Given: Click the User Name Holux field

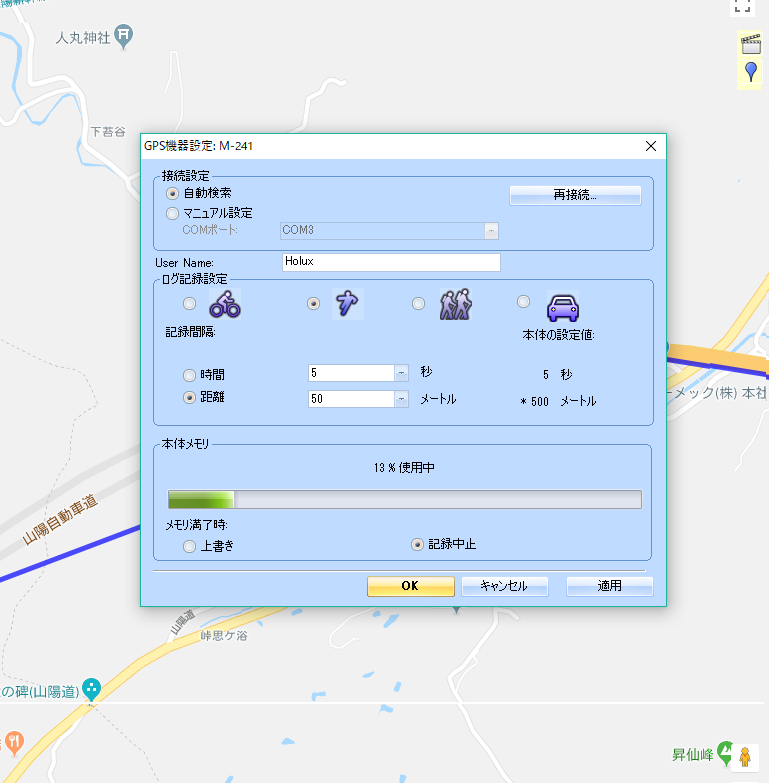Looking at the screenshot, I should [x=391, y=262].
